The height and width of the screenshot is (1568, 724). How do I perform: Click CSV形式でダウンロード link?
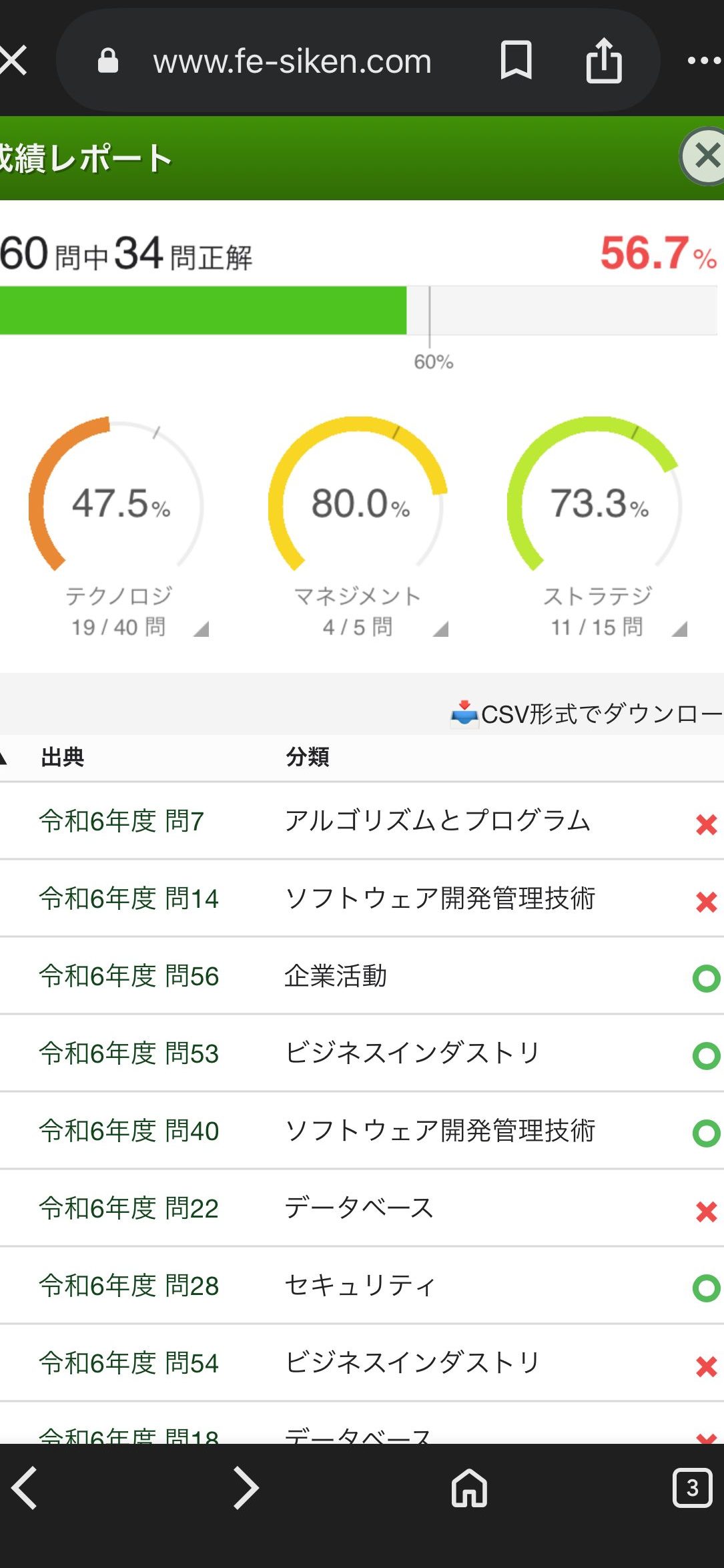(x=601, y=714)
